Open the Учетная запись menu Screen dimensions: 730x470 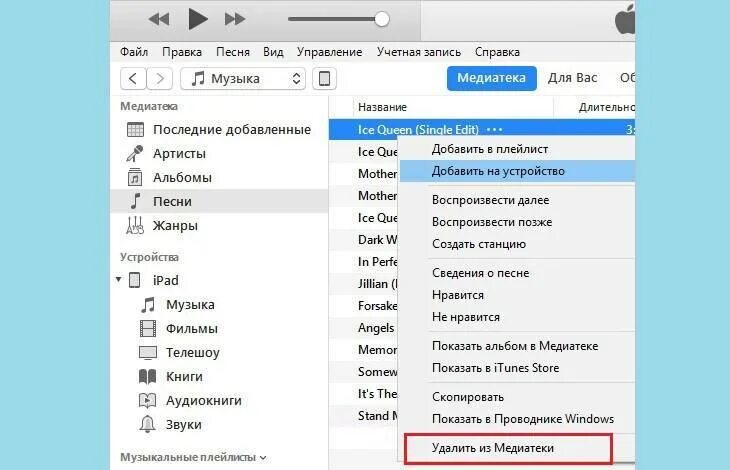[x=419, y=52]
